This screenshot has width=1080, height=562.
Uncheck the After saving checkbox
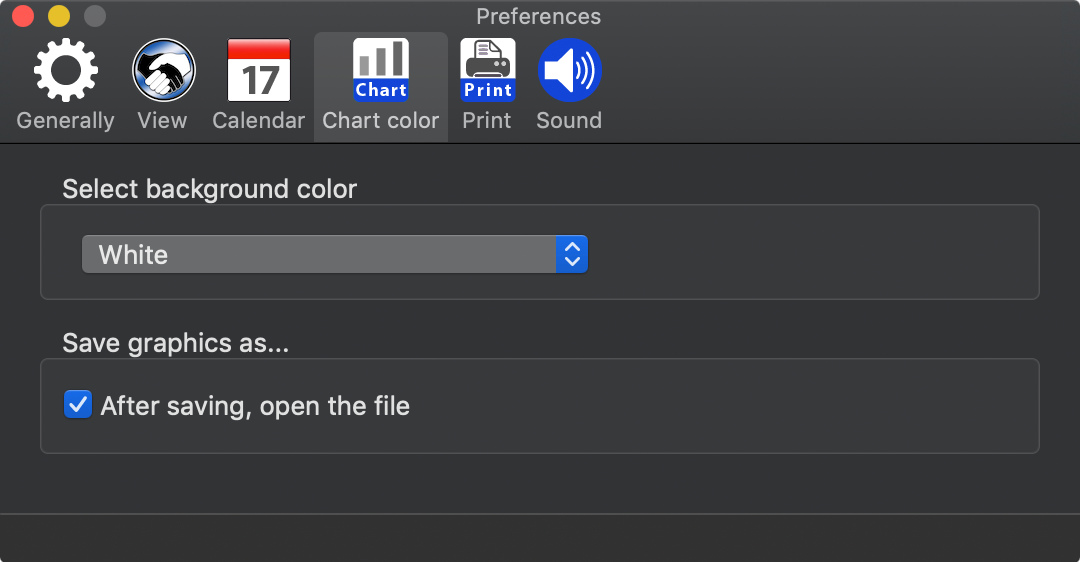tap(78, 405)
